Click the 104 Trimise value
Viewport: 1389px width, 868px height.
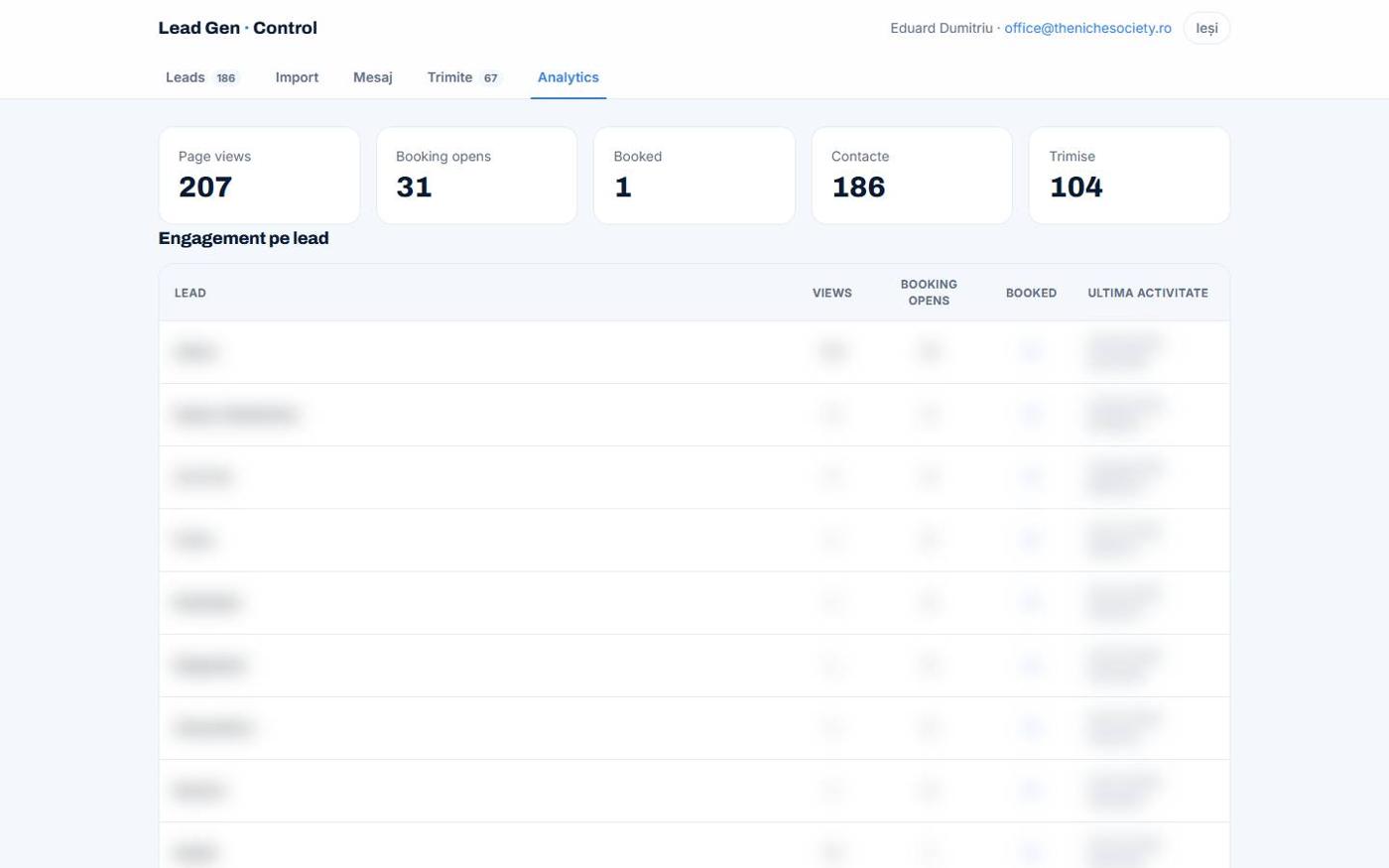click(x=1075, y=186)
